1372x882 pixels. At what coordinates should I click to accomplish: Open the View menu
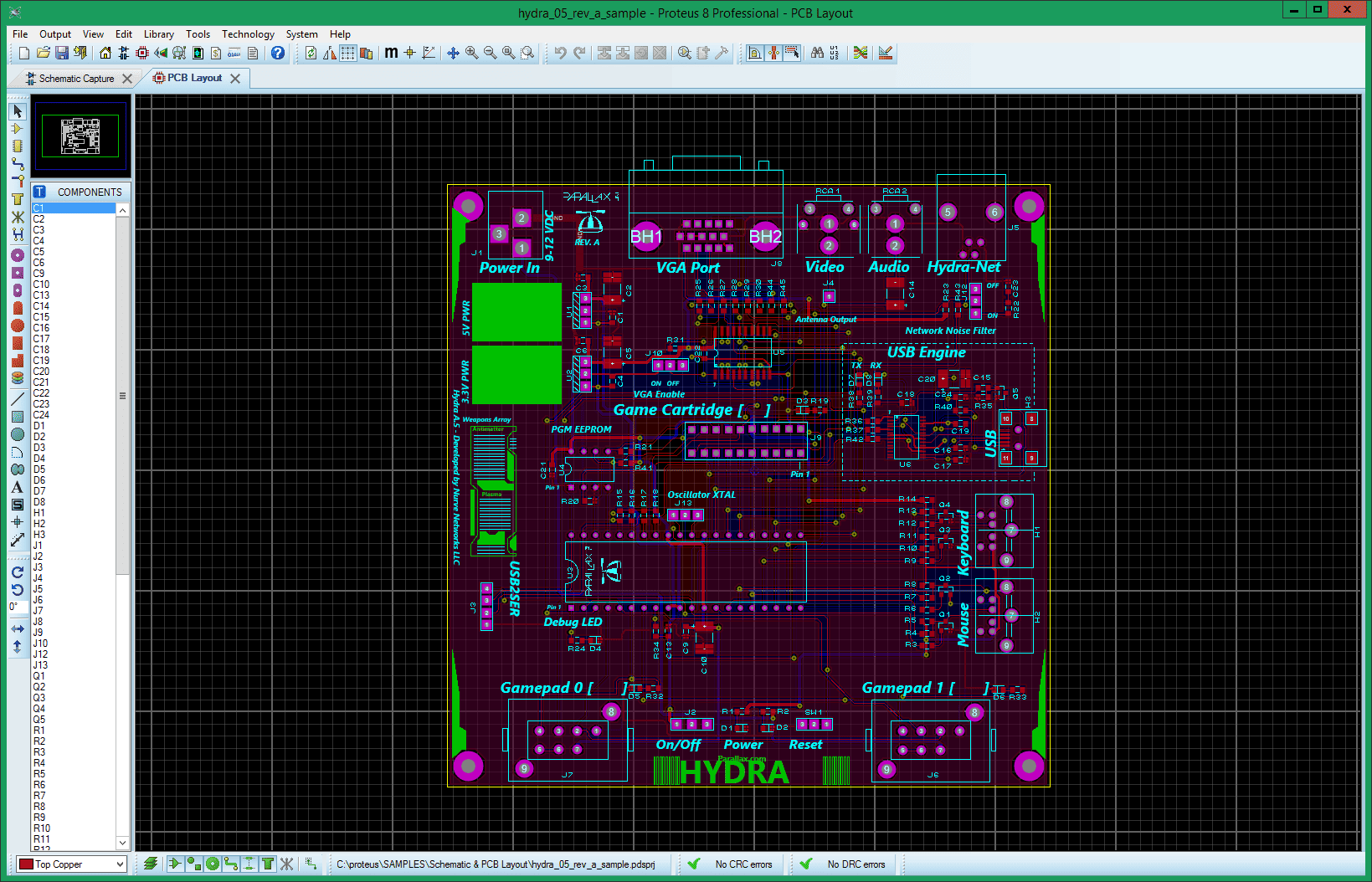(x=93, y=34)
